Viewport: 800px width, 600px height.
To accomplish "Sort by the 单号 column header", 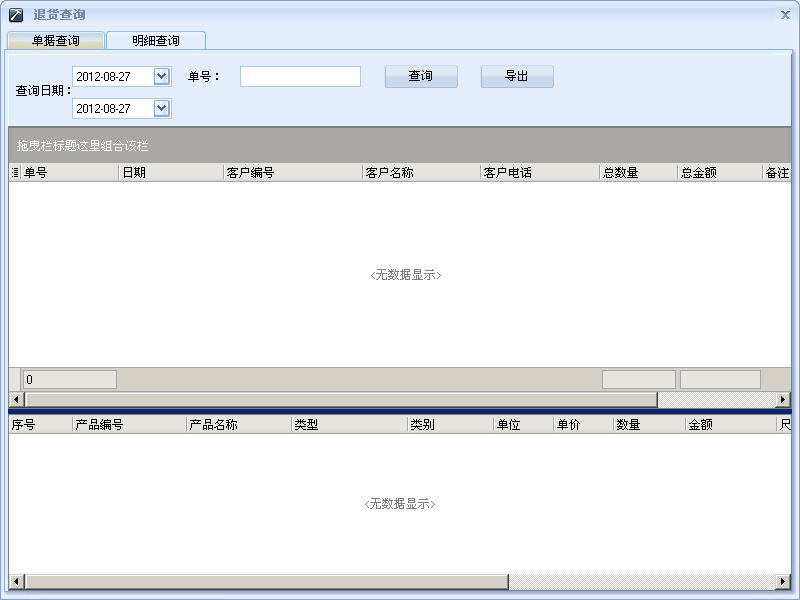I will click(69, 173).
